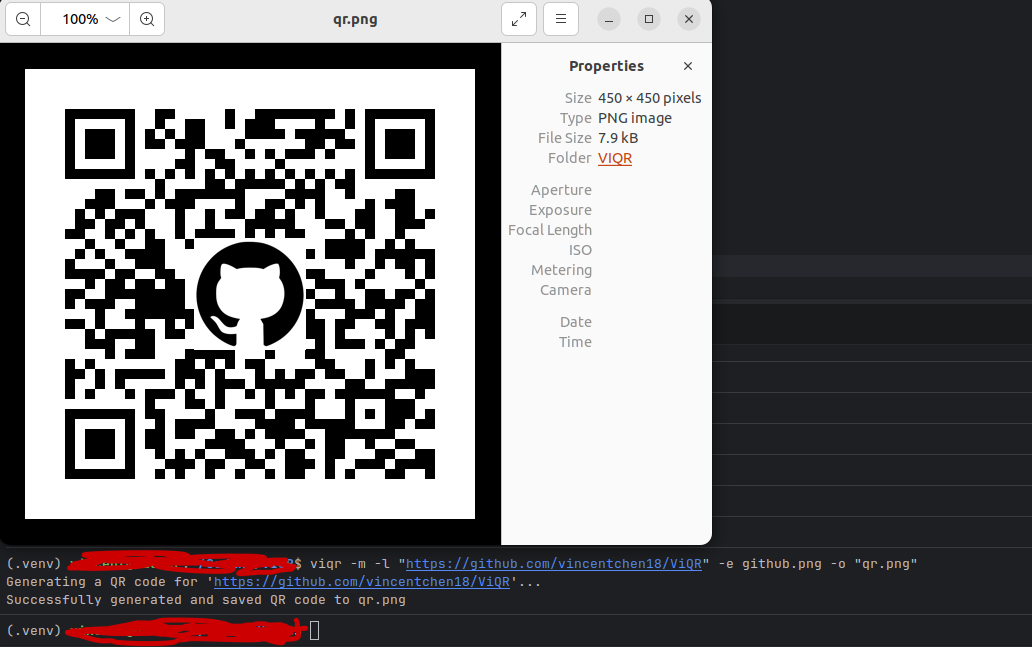The image size is (1032, 647).
Task: Click the 'Camera' property label
Action: coord(565,290)
